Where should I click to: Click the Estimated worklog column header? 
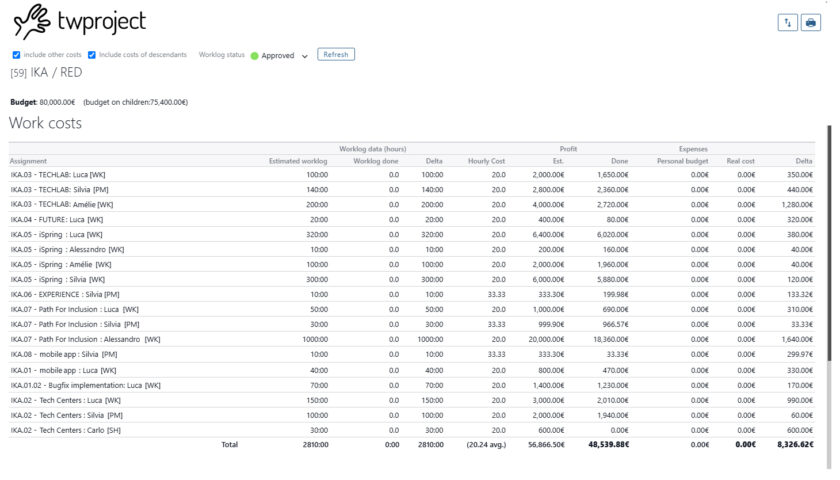point(298,161)
